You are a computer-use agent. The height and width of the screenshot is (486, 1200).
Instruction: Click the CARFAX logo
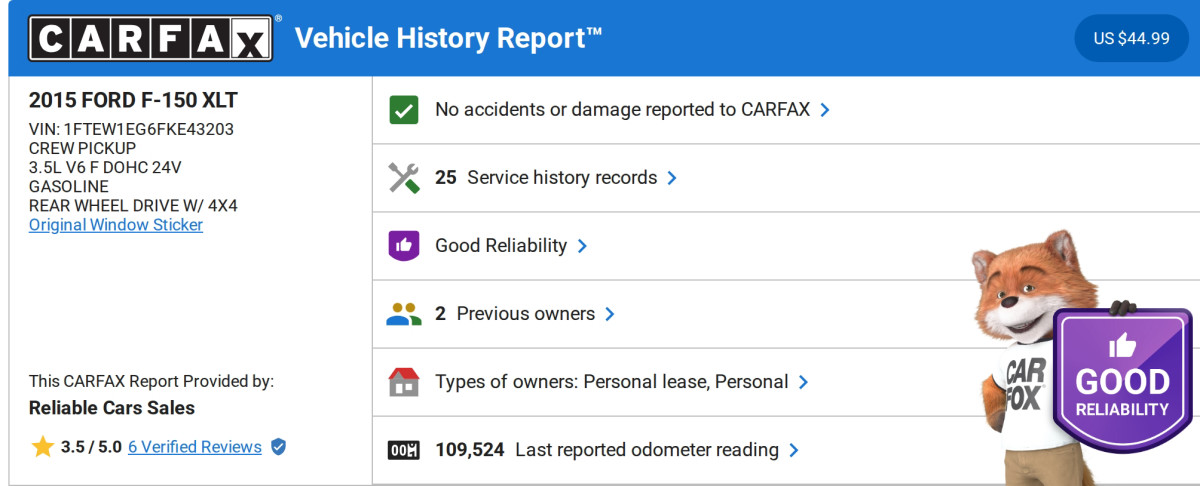click(150, 38)
